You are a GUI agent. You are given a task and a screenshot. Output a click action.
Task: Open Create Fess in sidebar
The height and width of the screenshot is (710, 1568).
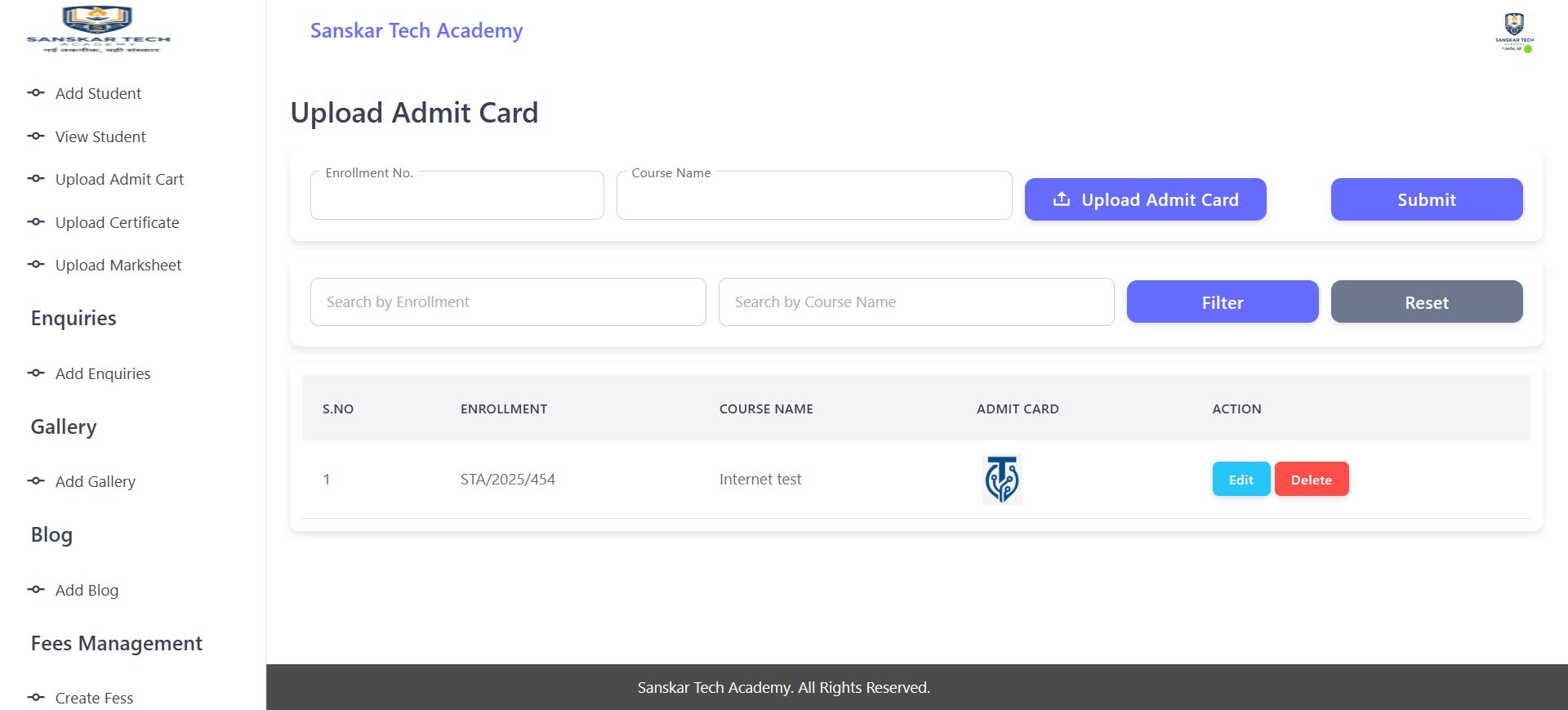[94, 698]
